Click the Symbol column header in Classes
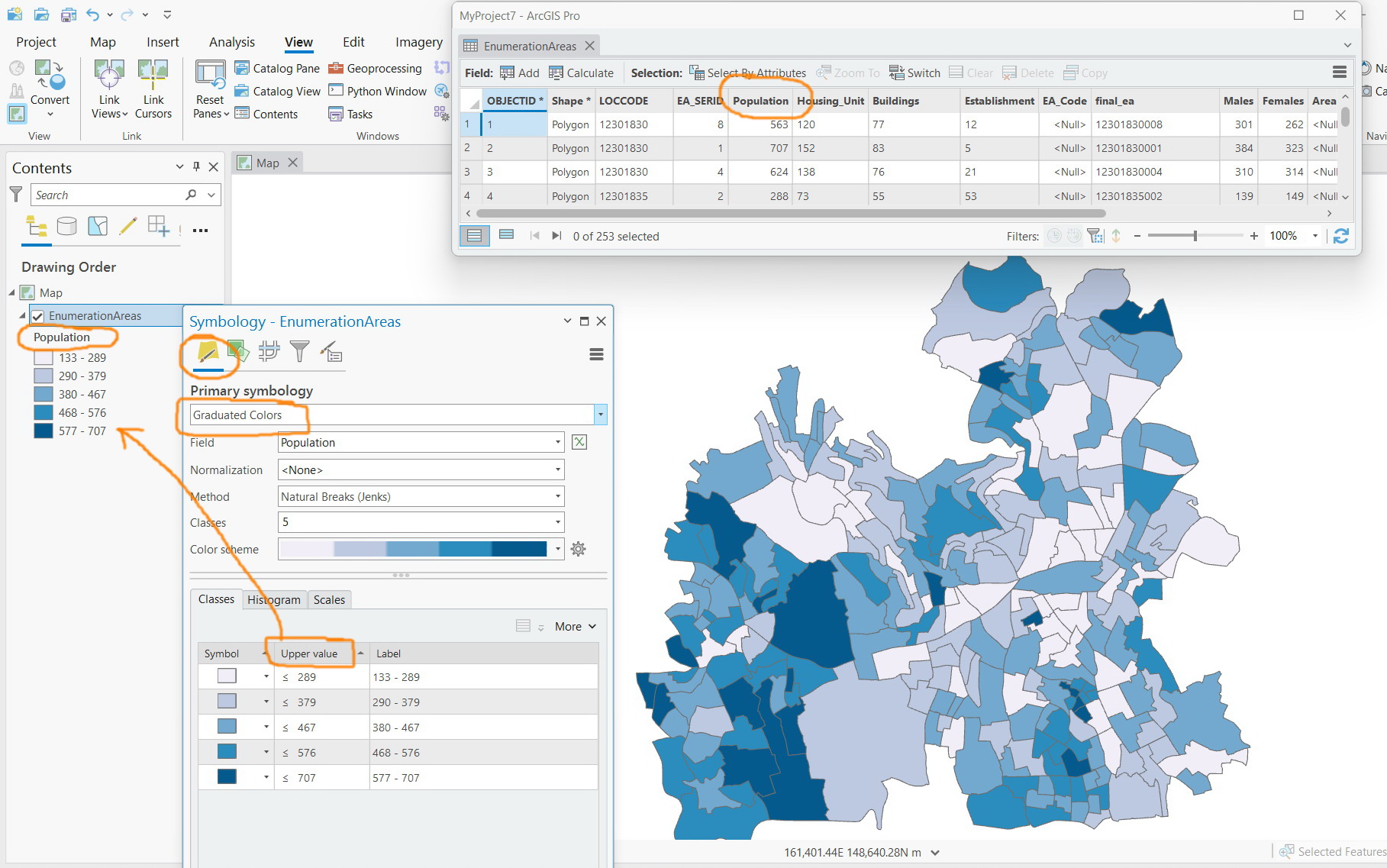The height and width of the screenshot is (868, 1387). tap(221, 653)
